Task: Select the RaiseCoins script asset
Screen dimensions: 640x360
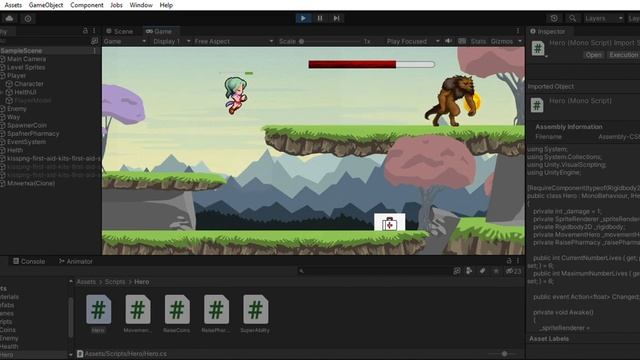Action: tap(177, 314)
